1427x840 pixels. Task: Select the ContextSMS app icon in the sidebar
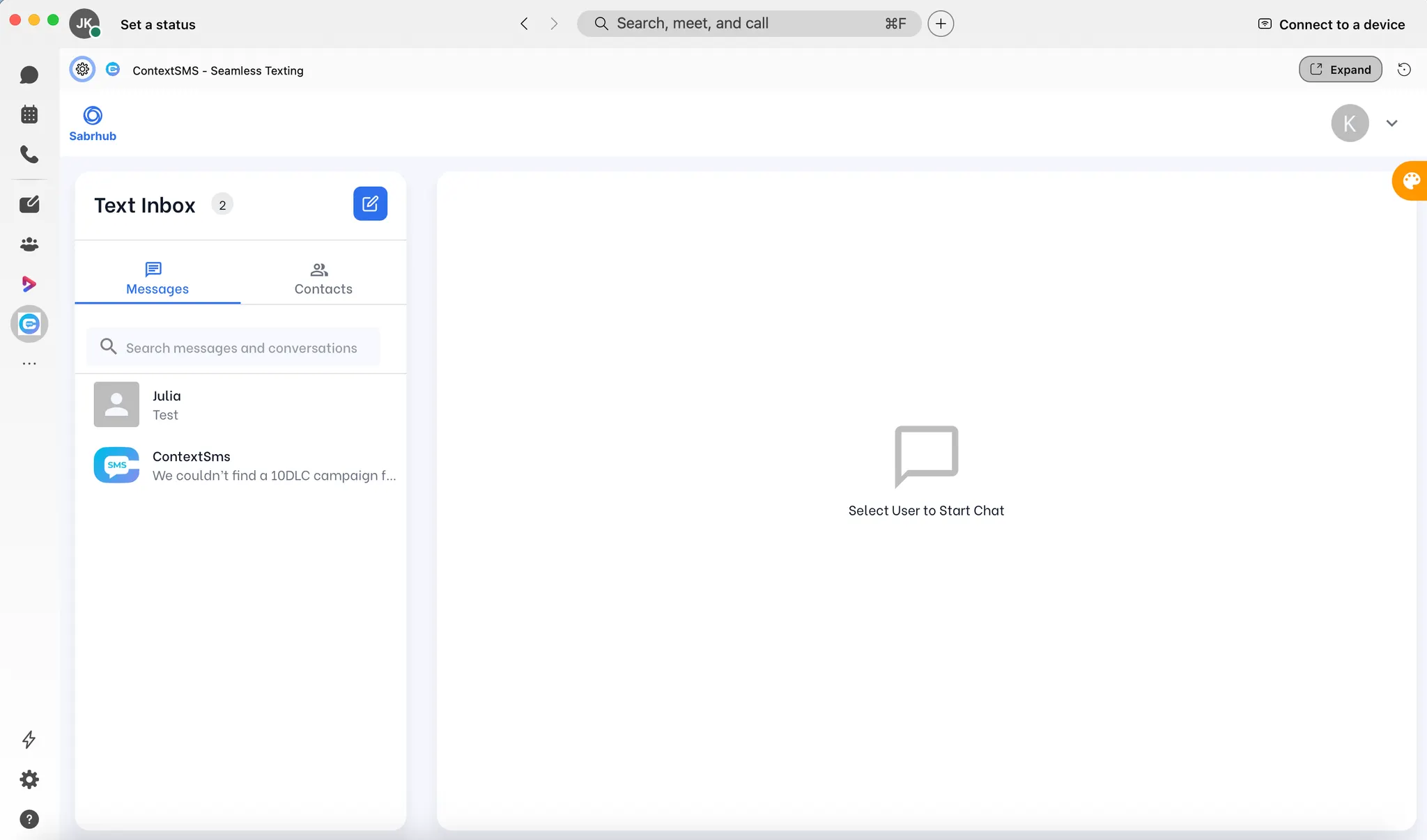[x=29, y=324]
